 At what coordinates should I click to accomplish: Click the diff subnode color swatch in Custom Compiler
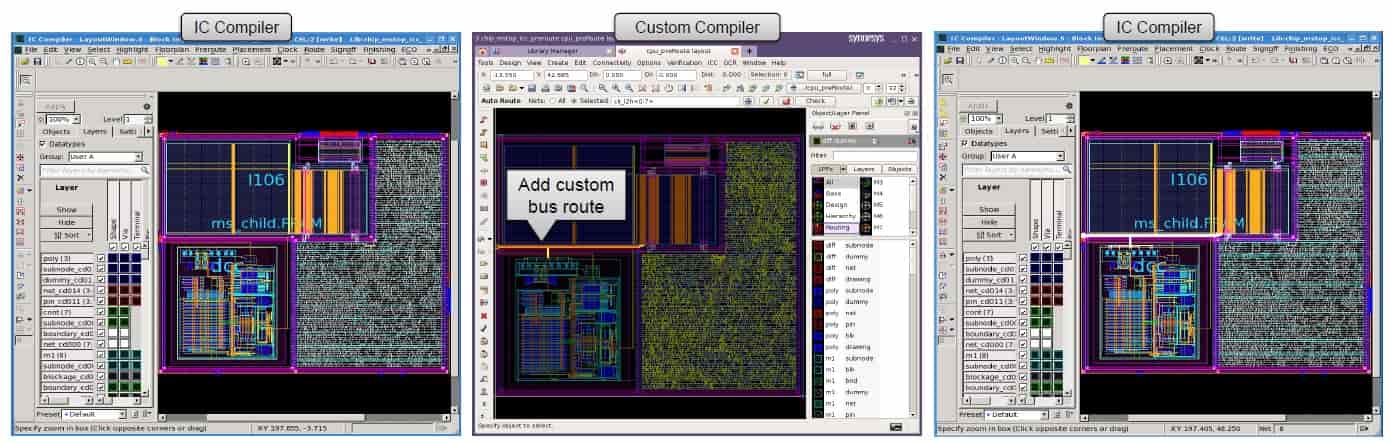tap(818, 244)
